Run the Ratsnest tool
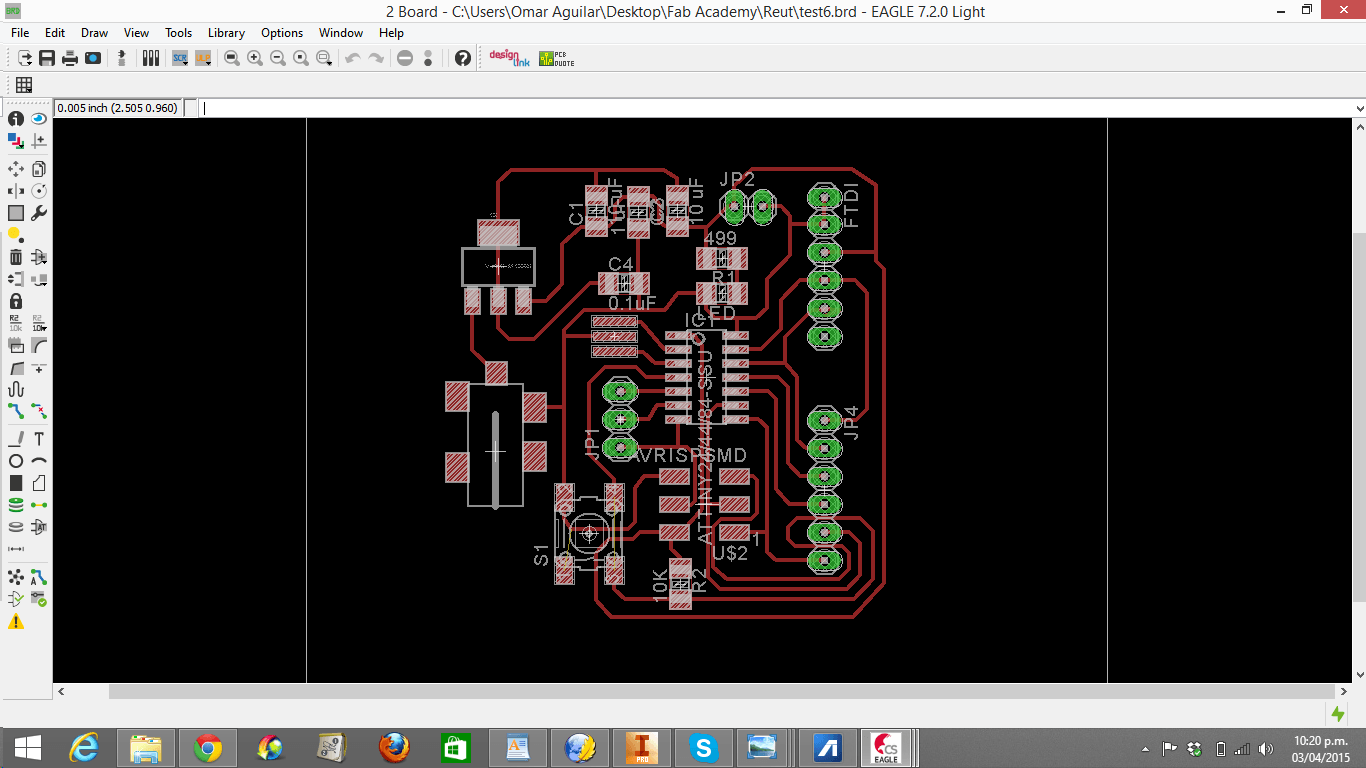This screenshot has width=1366, height=768. coord(16,577)
